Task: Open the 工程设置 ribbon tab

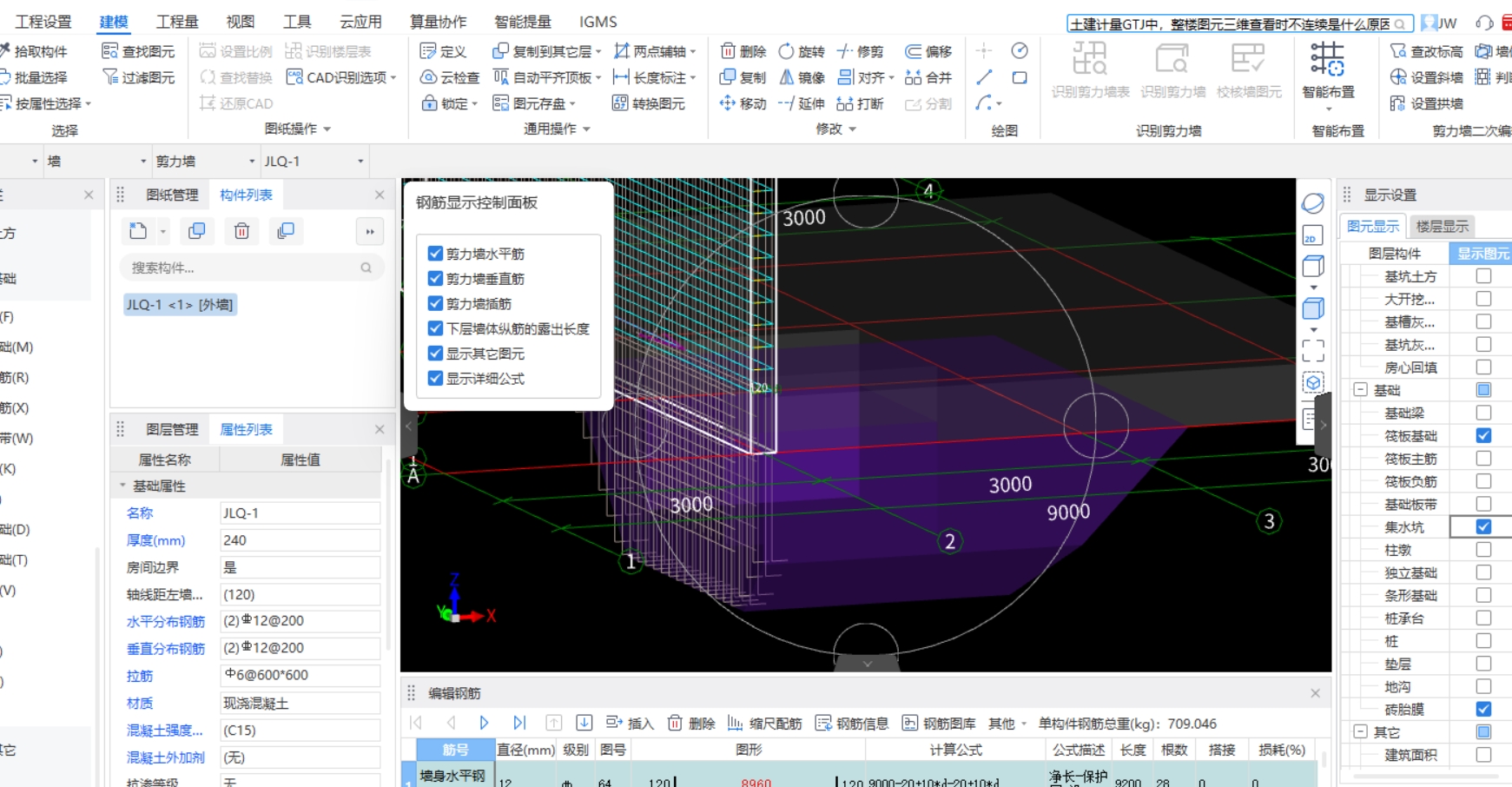Action: tap(43, 22)
